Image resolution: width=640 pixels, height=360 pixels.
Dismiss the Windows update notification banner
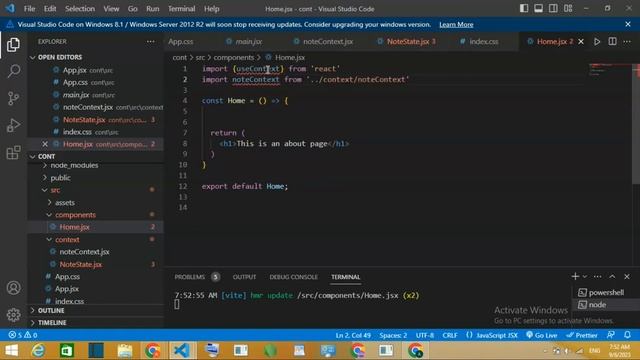point(628,24)
